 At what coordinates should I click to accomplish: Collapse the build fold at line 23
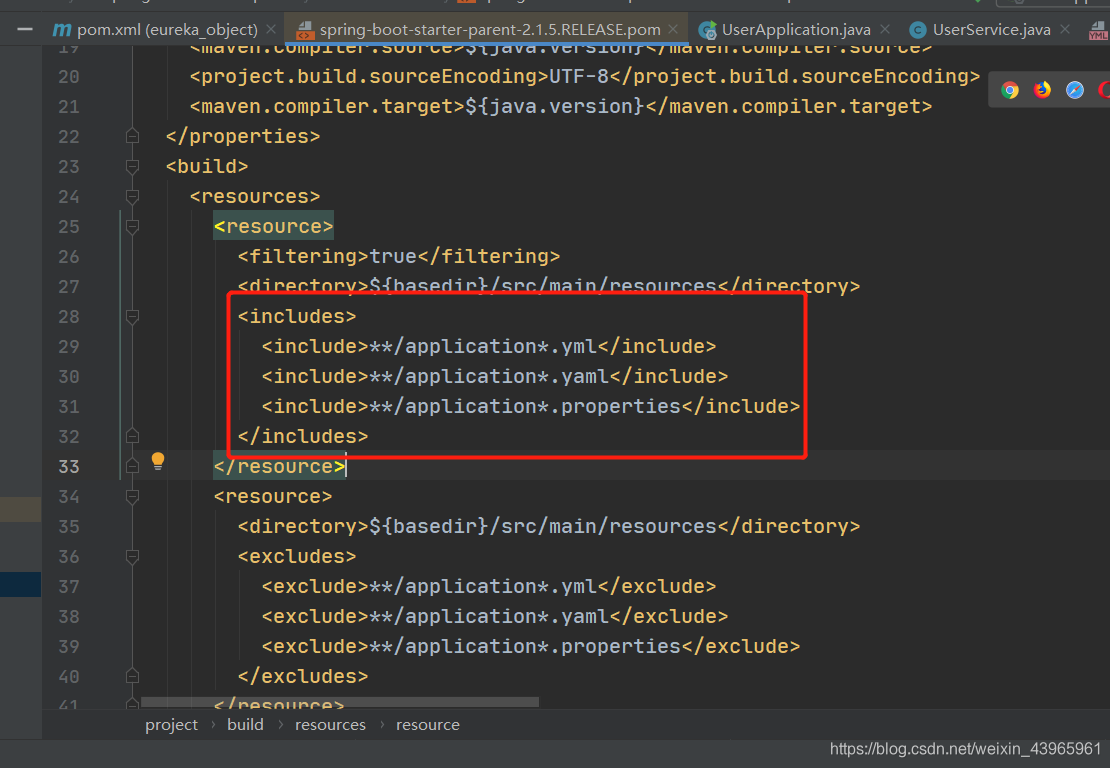[132, 166]
